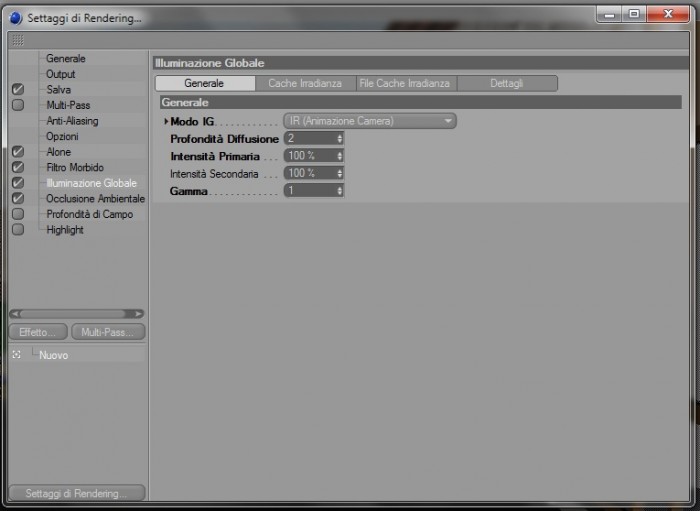The image size is (700, 511).
Task: Select Opzioni in the settings list
Action: coord(62,137)
